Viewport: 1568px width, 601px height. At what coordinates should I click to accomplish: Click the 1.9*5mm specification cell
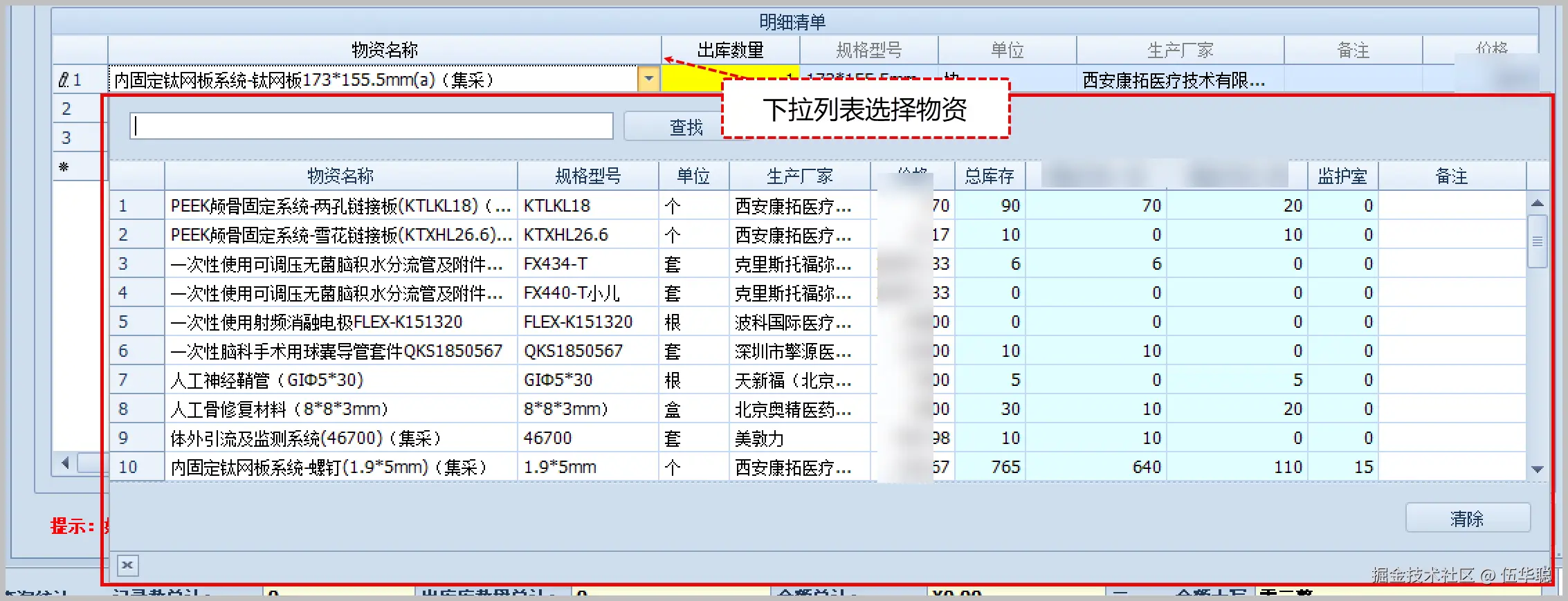pyautogui.click(x=587, y=467)
